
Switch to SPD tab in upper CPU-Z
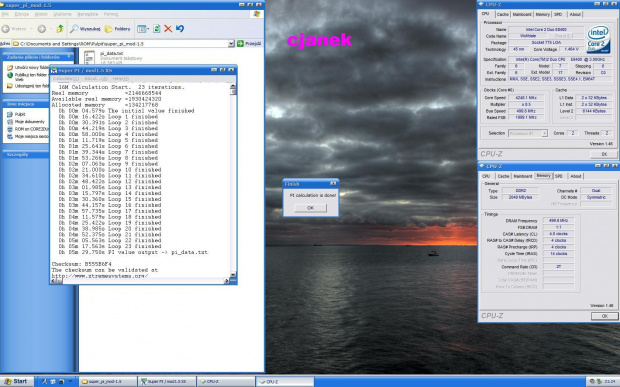coord(558,14)
